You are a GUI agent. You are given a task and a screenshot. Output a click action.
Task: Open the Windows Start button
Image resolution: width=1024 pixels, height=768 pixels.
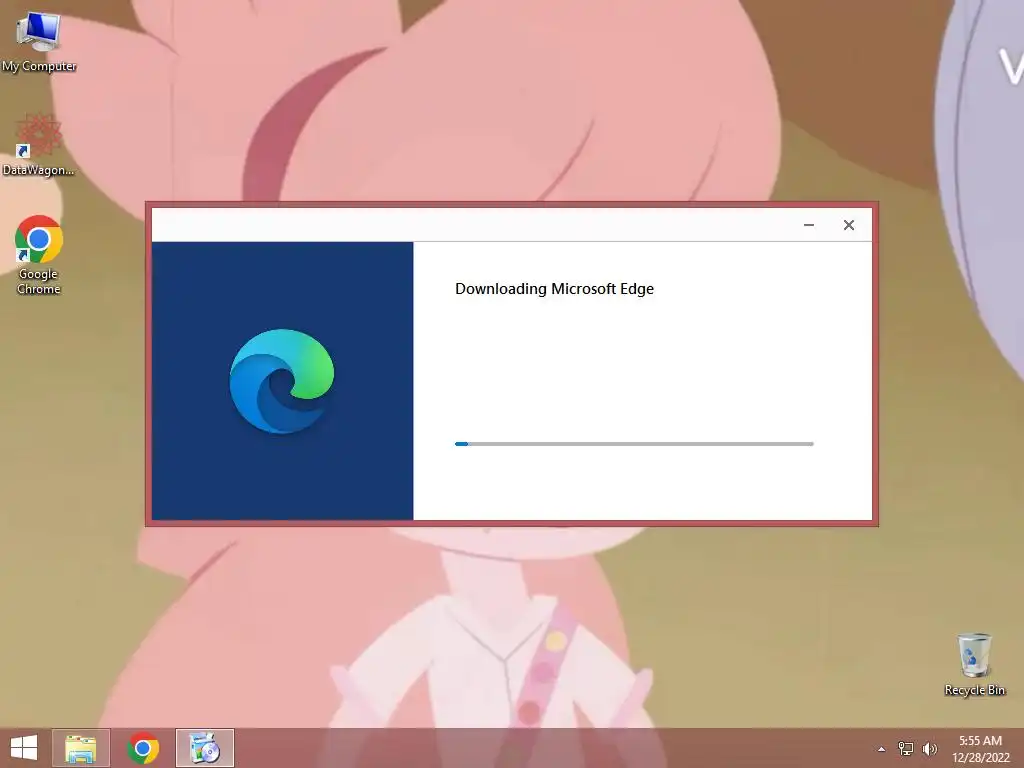point(24,748)
